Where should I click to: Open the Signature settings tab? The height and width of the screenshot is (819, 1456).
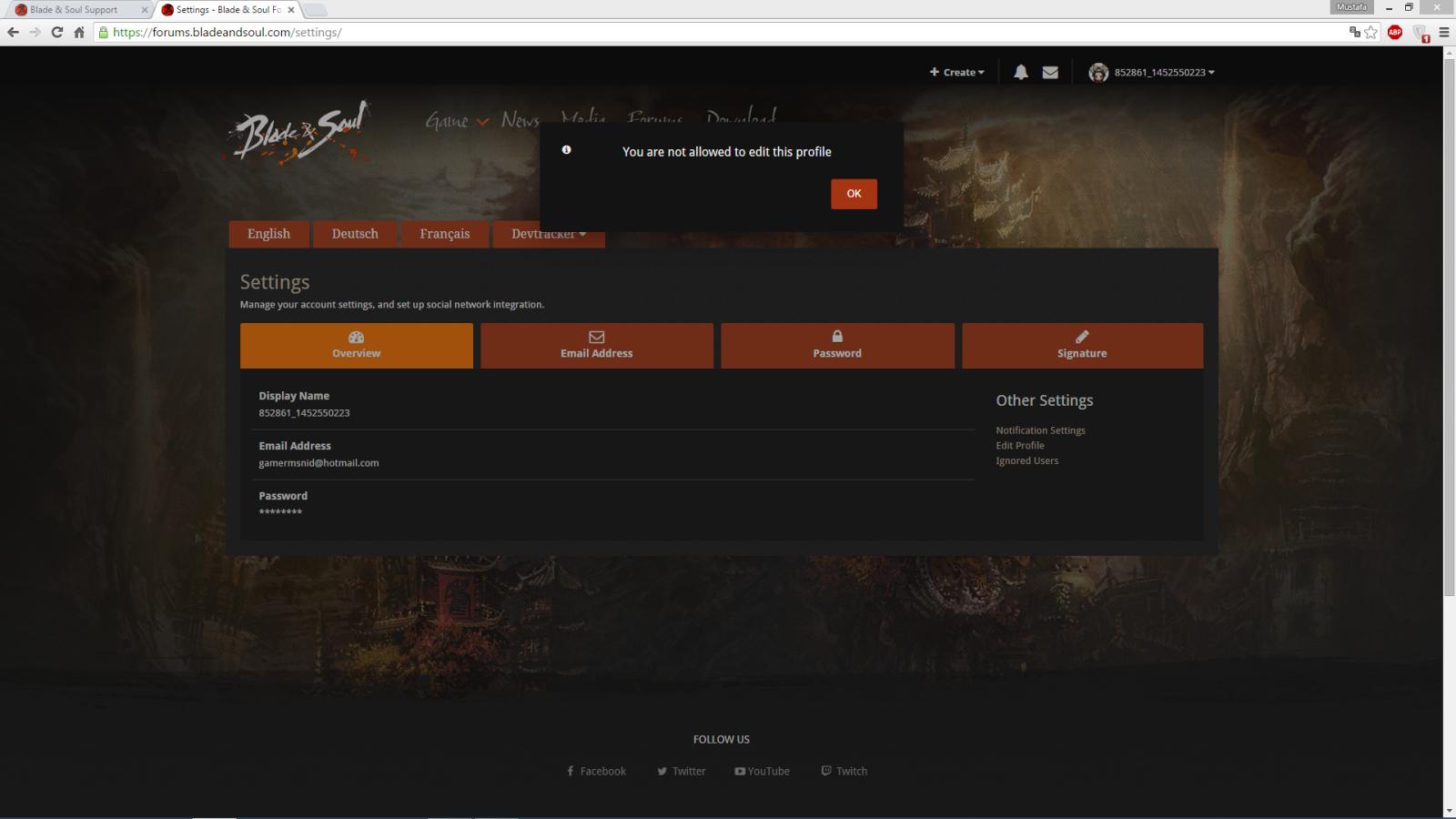[x=1082, y=346]
